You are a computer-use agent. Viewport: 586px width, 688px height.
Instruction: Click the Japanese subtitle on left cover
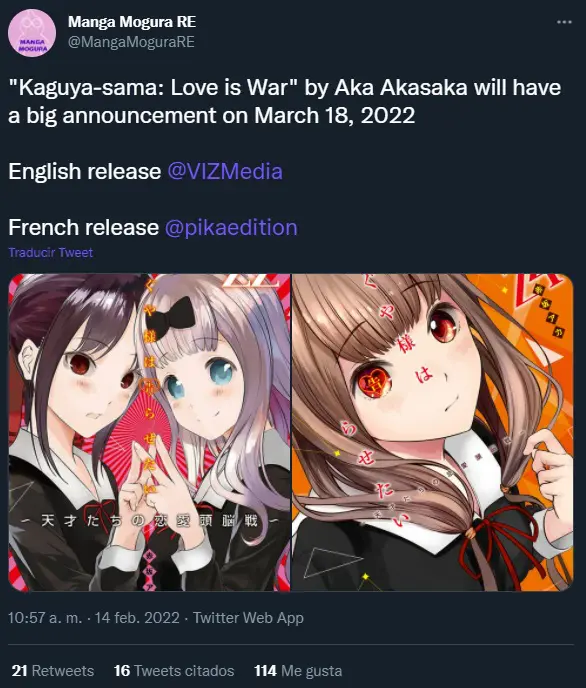[149, 521]
